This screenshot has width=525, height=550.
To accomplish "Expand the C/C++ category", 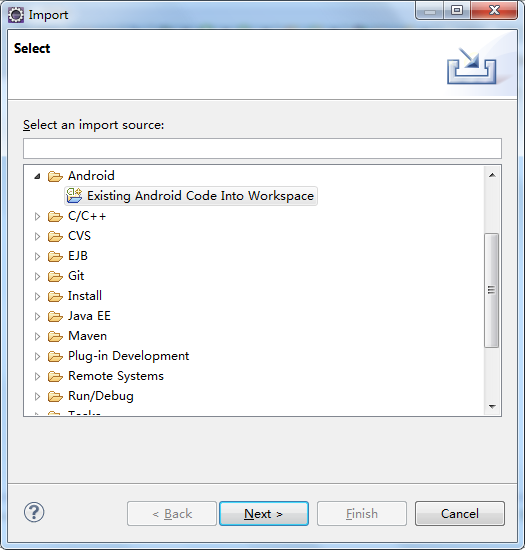I will click(37, 216).
